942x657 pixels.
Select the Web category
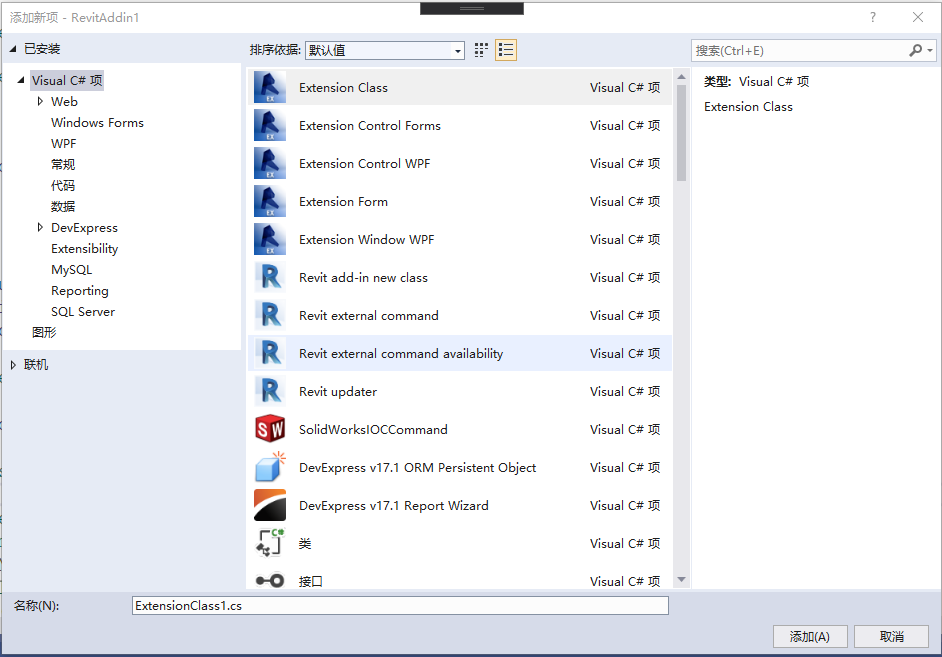pos(64,101)
